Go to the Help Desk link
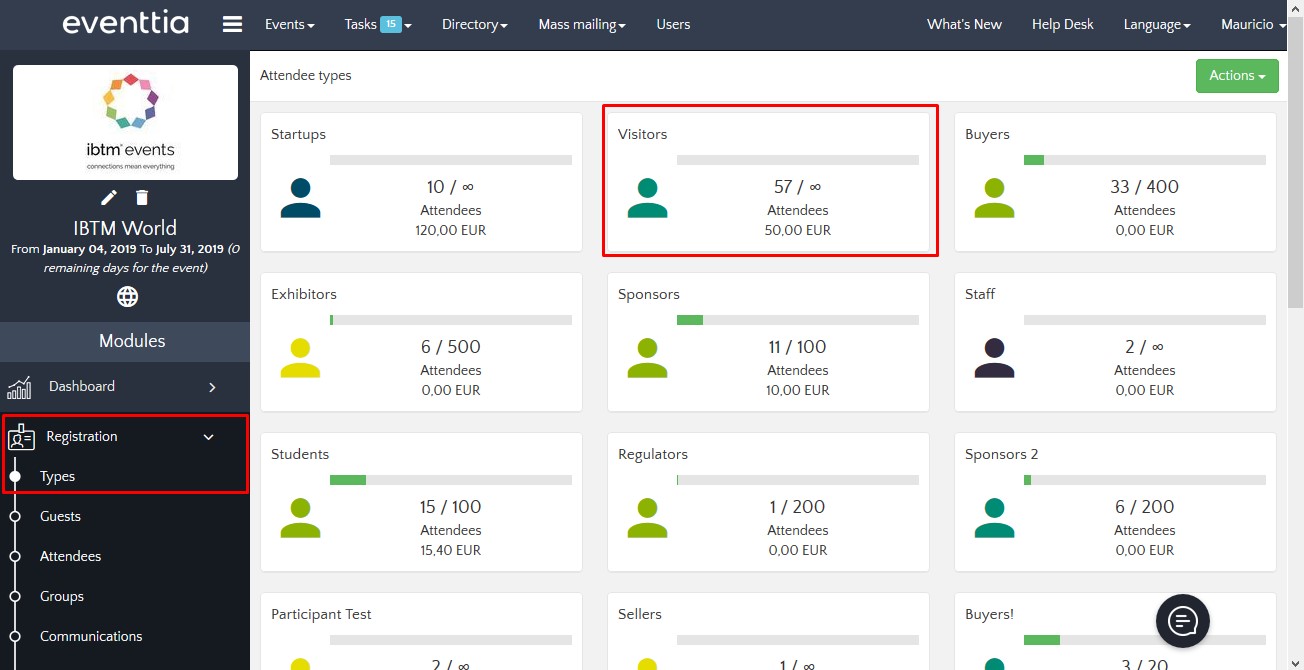Image resolution: width=1304 pixels, height=670 pixels. click(1062, 24)
